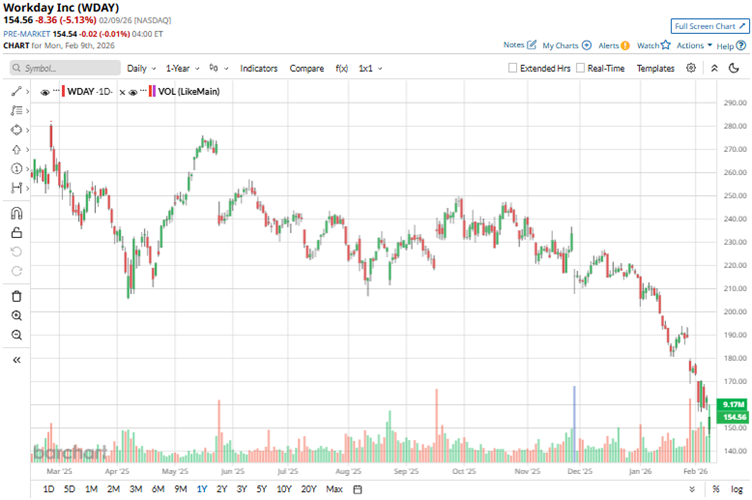752x500 pixels.
Task: Open the Actions dropdown
Action: pos(694,46)
